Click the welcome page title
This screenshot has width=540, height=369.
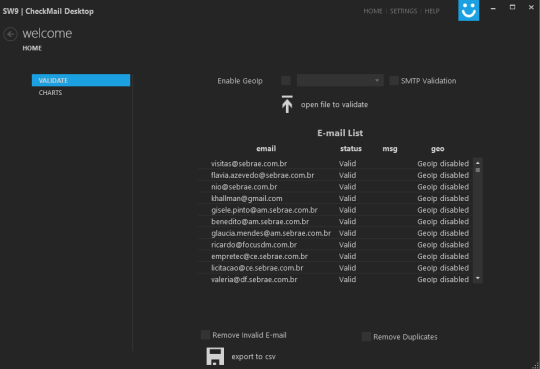(x=47, y=33)
